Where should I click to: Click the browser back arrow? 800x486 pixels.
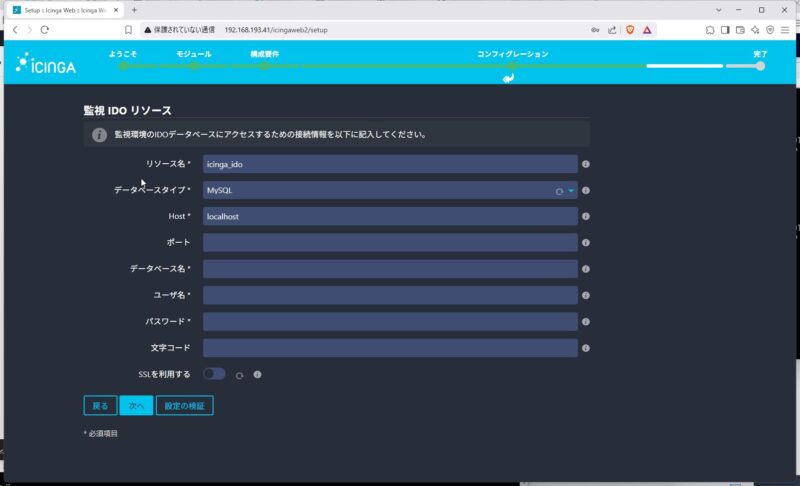(x=15, y=30)
